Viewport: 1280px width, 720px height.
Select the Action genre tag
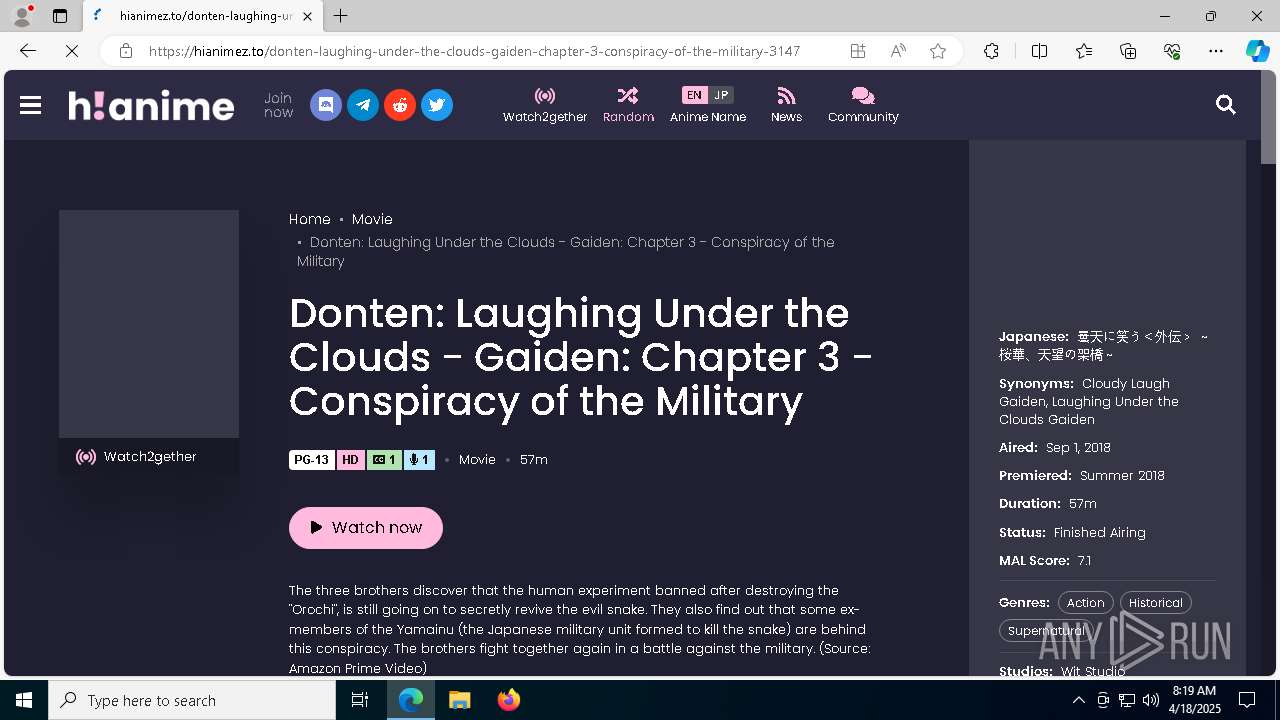(1085, 603)
